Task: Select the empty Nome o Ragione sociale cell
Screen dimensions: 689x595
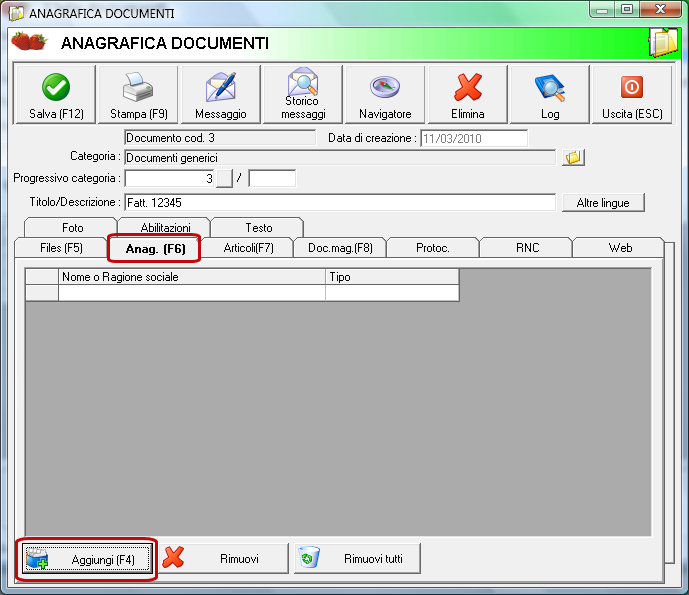Action: 192,293
